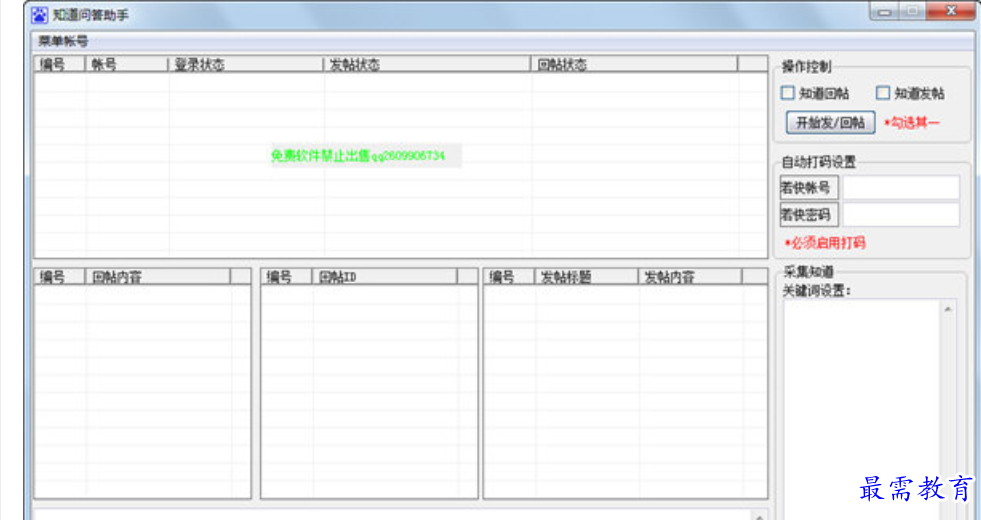The image size is (981, 520).
Task: Click 发帖标题 column header
Action: (586, 277)
